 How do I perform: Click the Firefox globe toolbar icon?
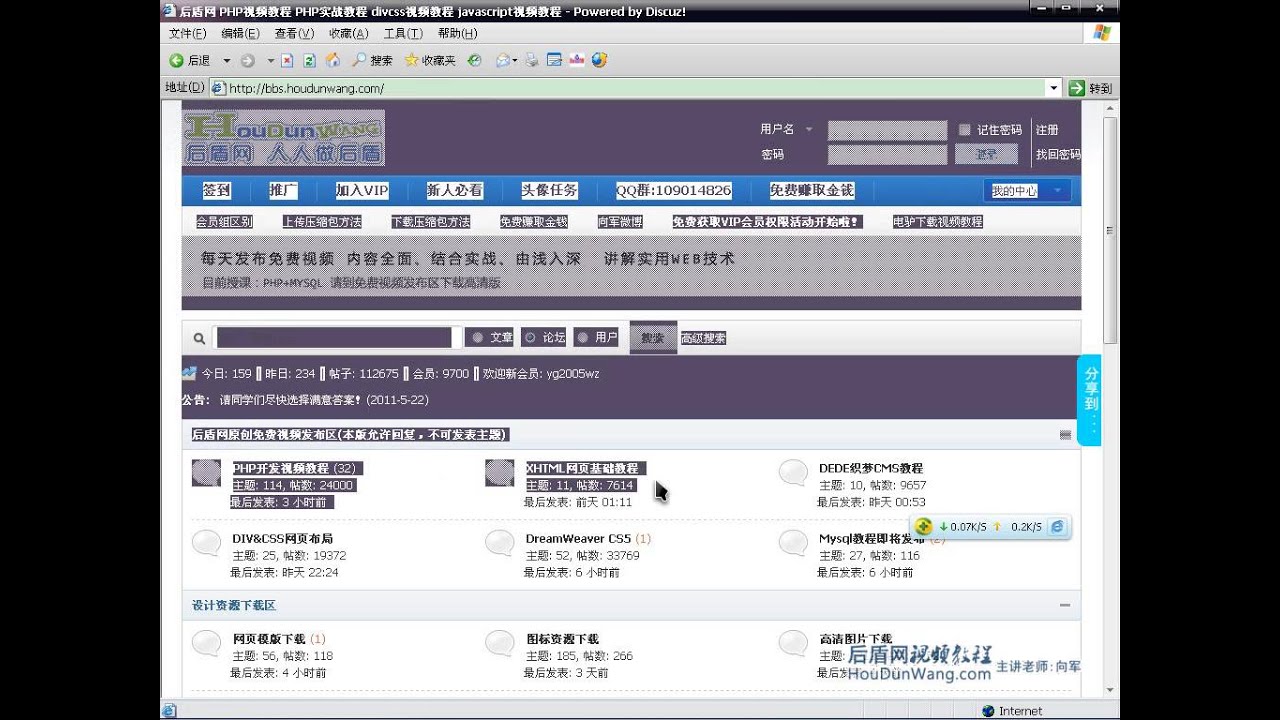point(599,60)
